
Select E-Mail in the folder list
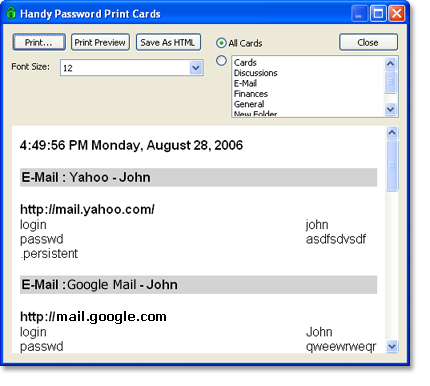tap(245, 83)
